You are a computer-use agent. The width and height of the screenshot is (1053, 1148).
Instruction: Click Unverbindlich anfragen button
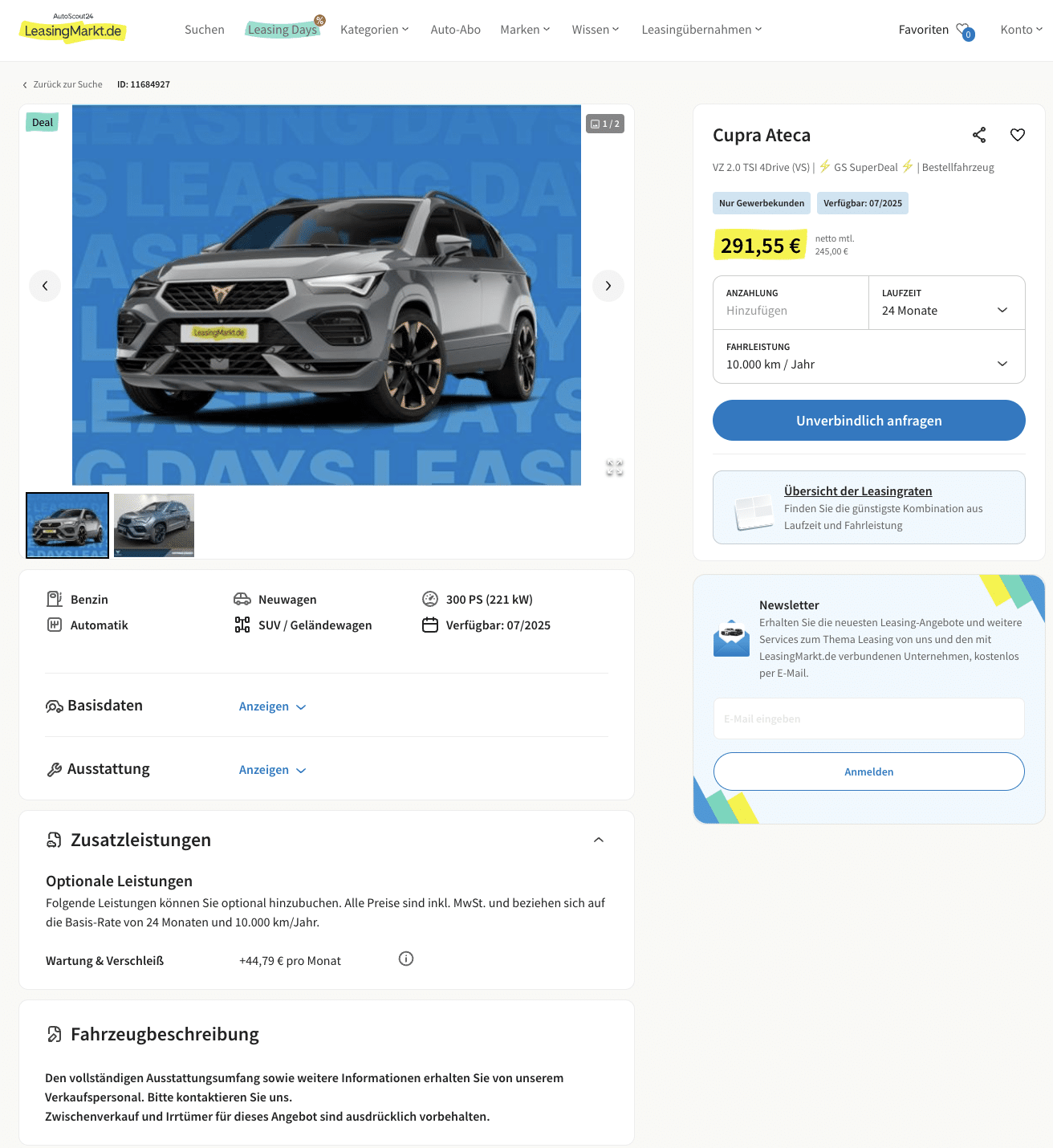tap(869, 421)
